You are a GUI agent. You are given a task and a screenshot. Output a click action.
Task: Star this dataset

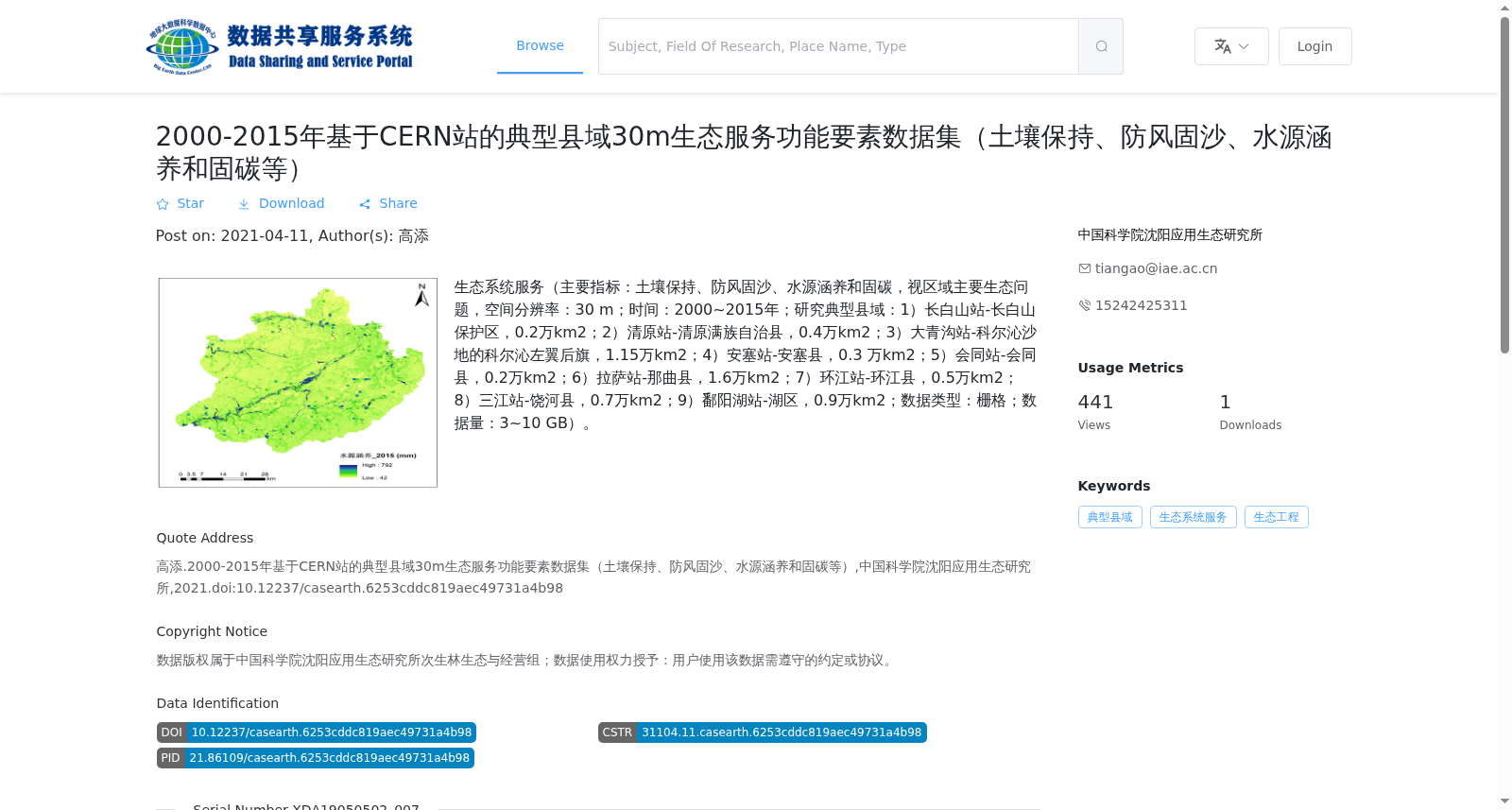[180, 203]
